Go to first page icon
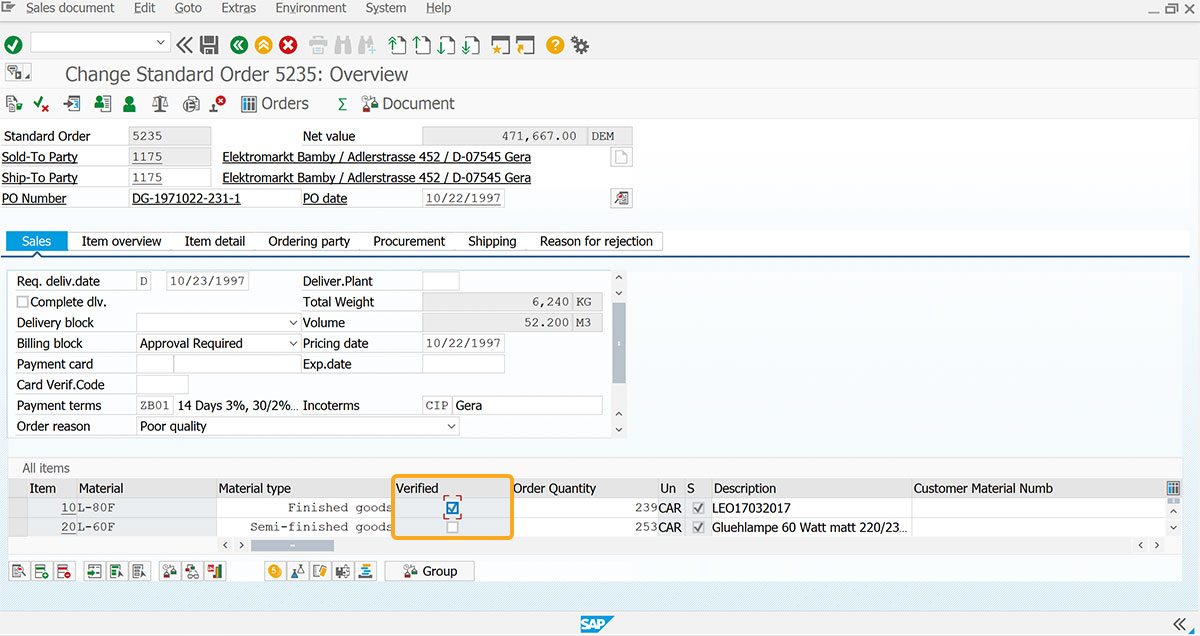 [x=398, y=44]
